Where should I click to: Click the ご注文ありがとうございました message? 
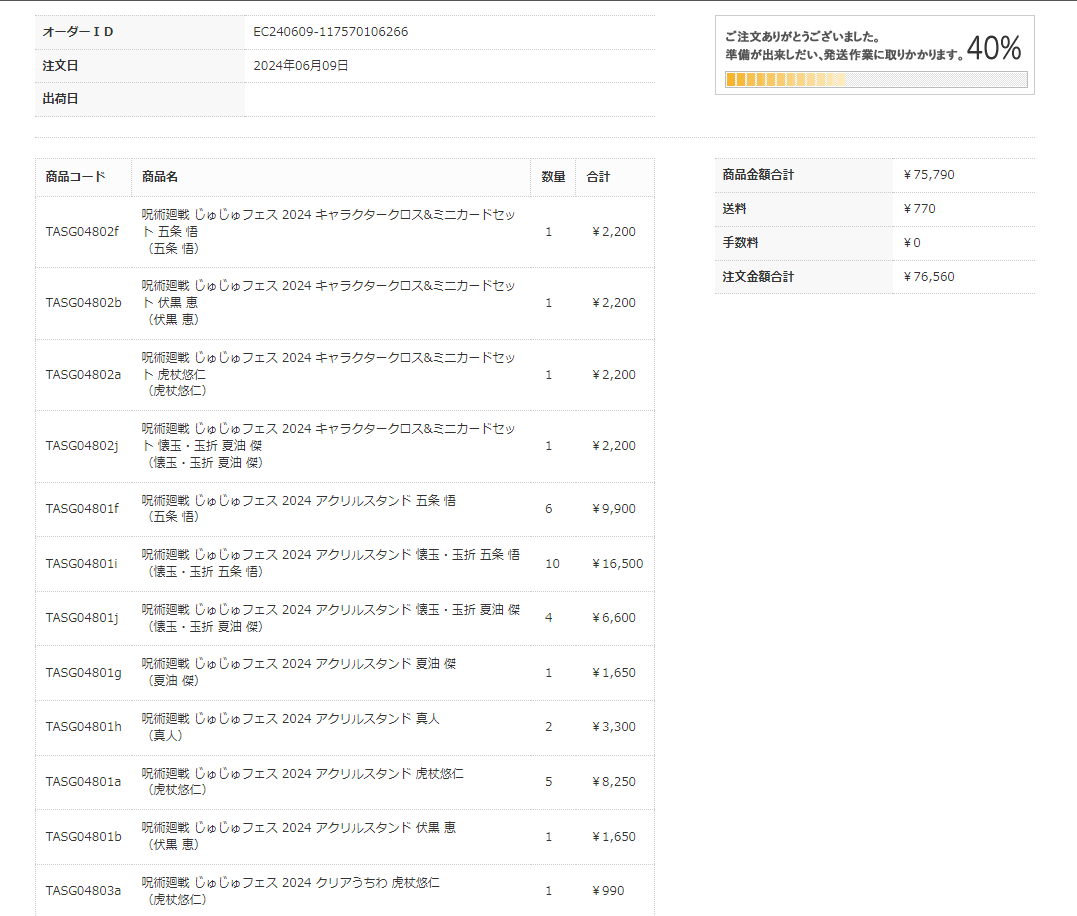point(802,37)
